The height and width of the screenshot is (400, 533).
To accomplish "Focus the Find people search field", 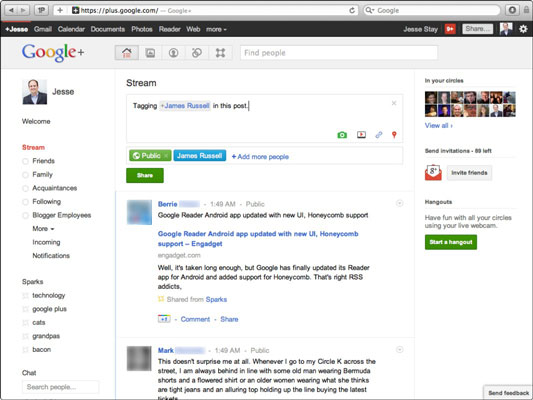I will pyautogui.click(x=339, y=53).
